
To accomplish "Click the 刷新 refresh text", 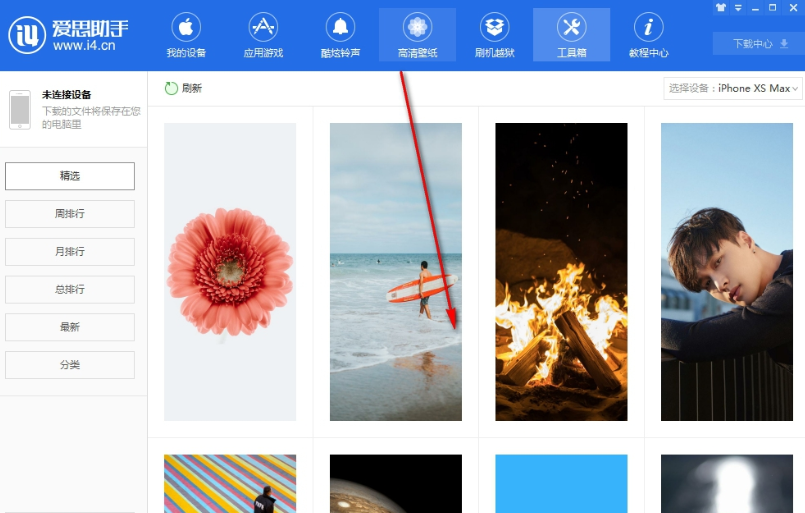I will click(192, 88).
